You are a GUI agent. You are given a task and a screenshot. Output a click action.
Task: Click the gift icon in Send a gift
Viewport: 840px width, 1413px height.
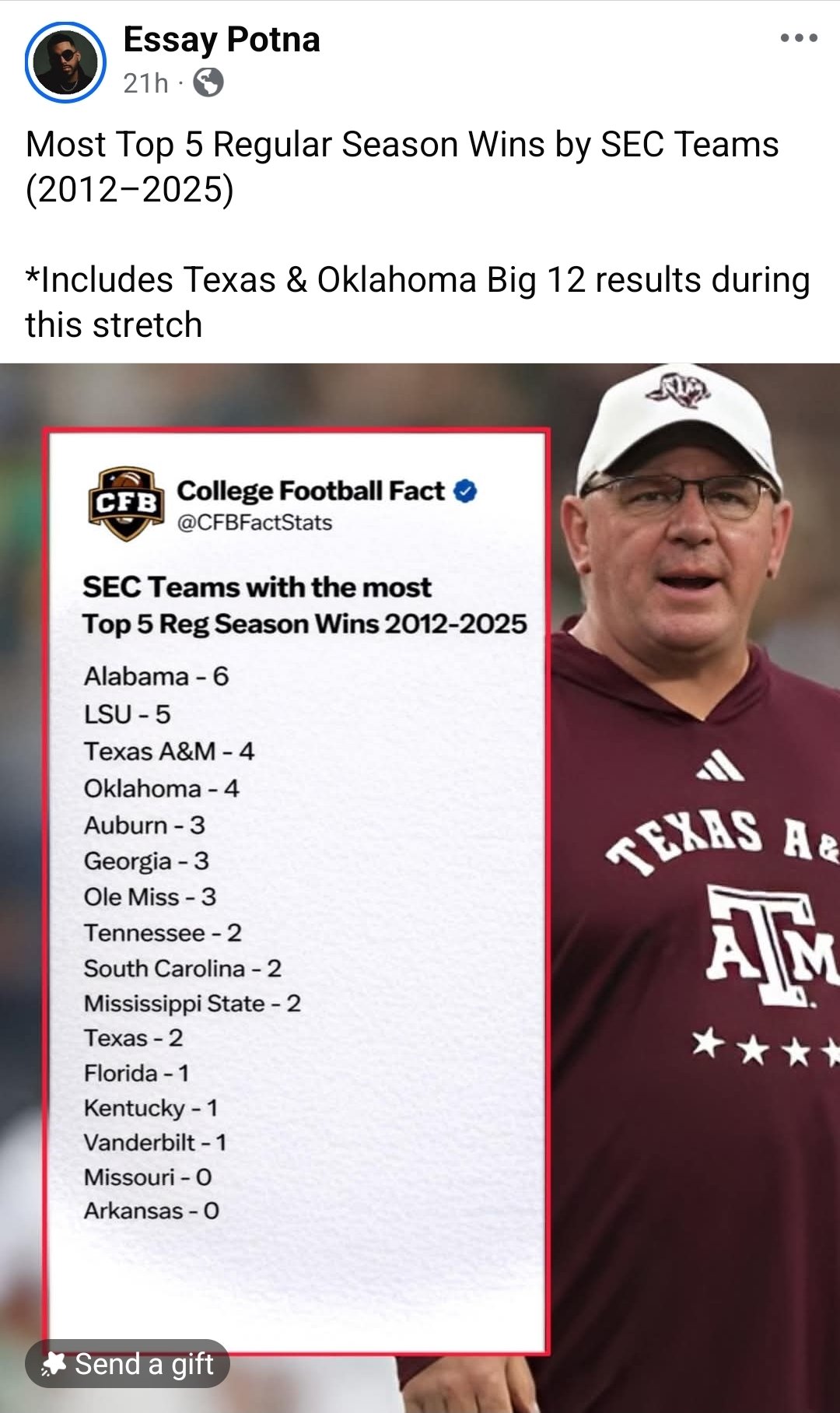point(54,1363)
